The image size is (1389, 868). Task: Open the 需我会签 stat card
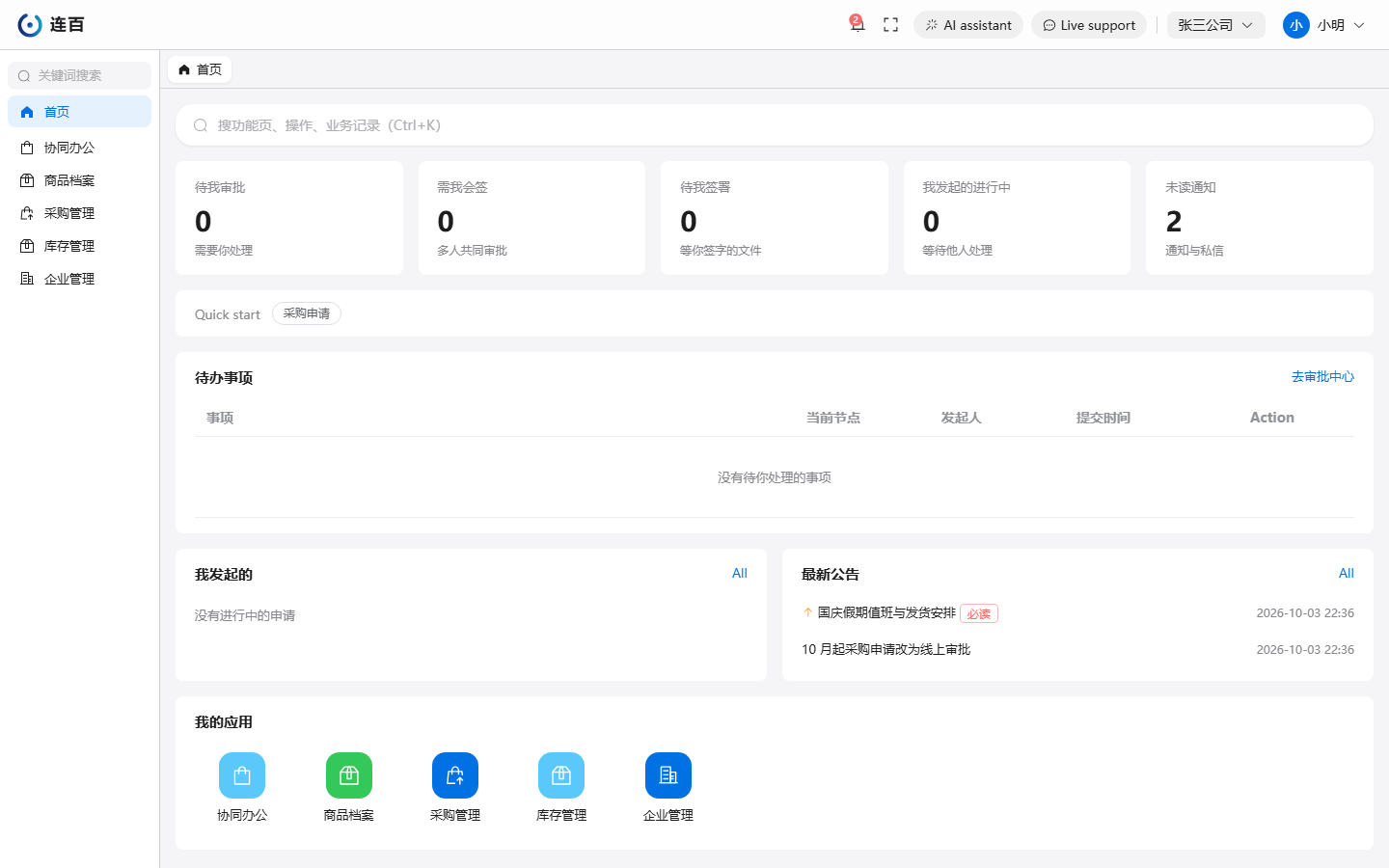[531, 218]
